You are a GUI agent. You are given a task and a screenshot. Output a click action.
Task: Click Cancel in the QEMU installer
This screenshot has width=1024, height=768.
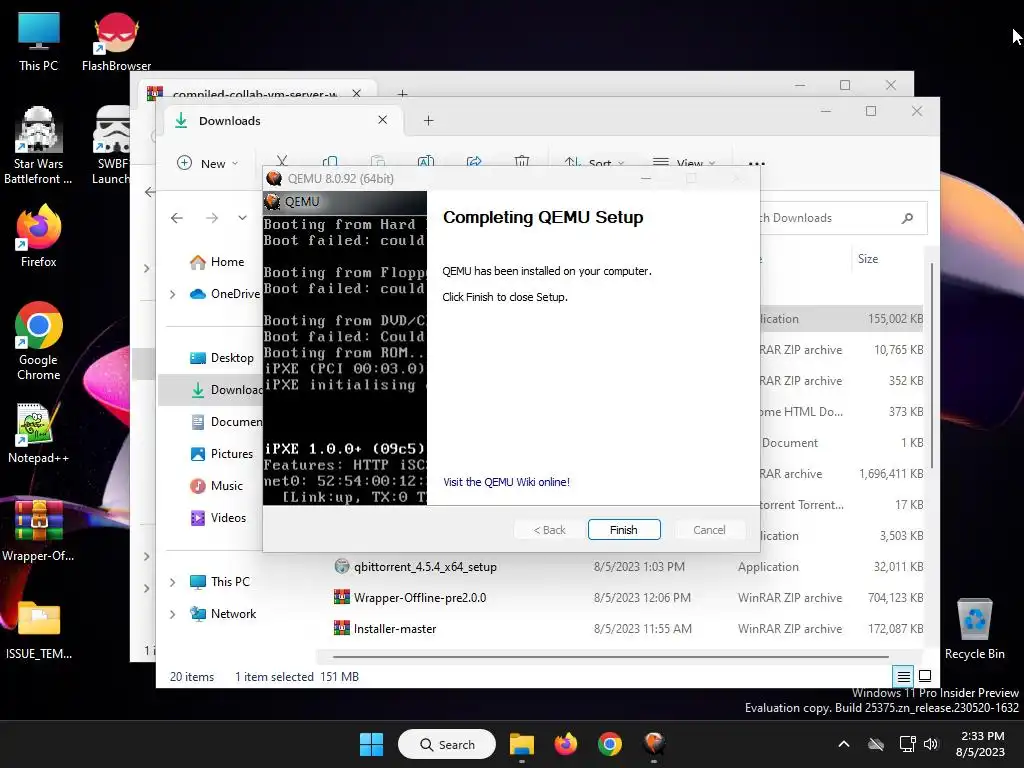coord(709,530)
